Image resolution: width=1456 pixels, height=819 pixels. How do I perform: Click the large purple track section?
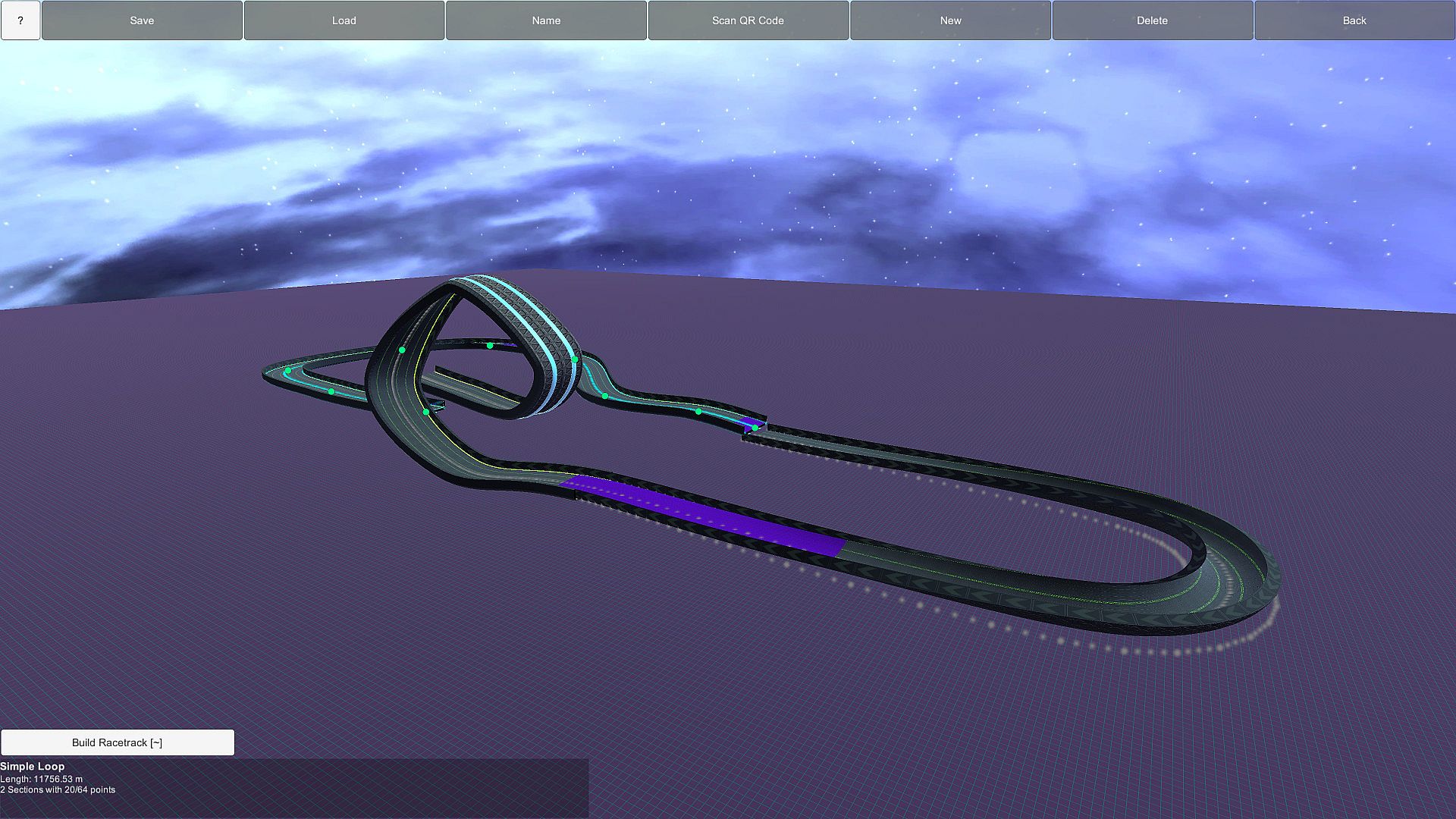(705, 516)
